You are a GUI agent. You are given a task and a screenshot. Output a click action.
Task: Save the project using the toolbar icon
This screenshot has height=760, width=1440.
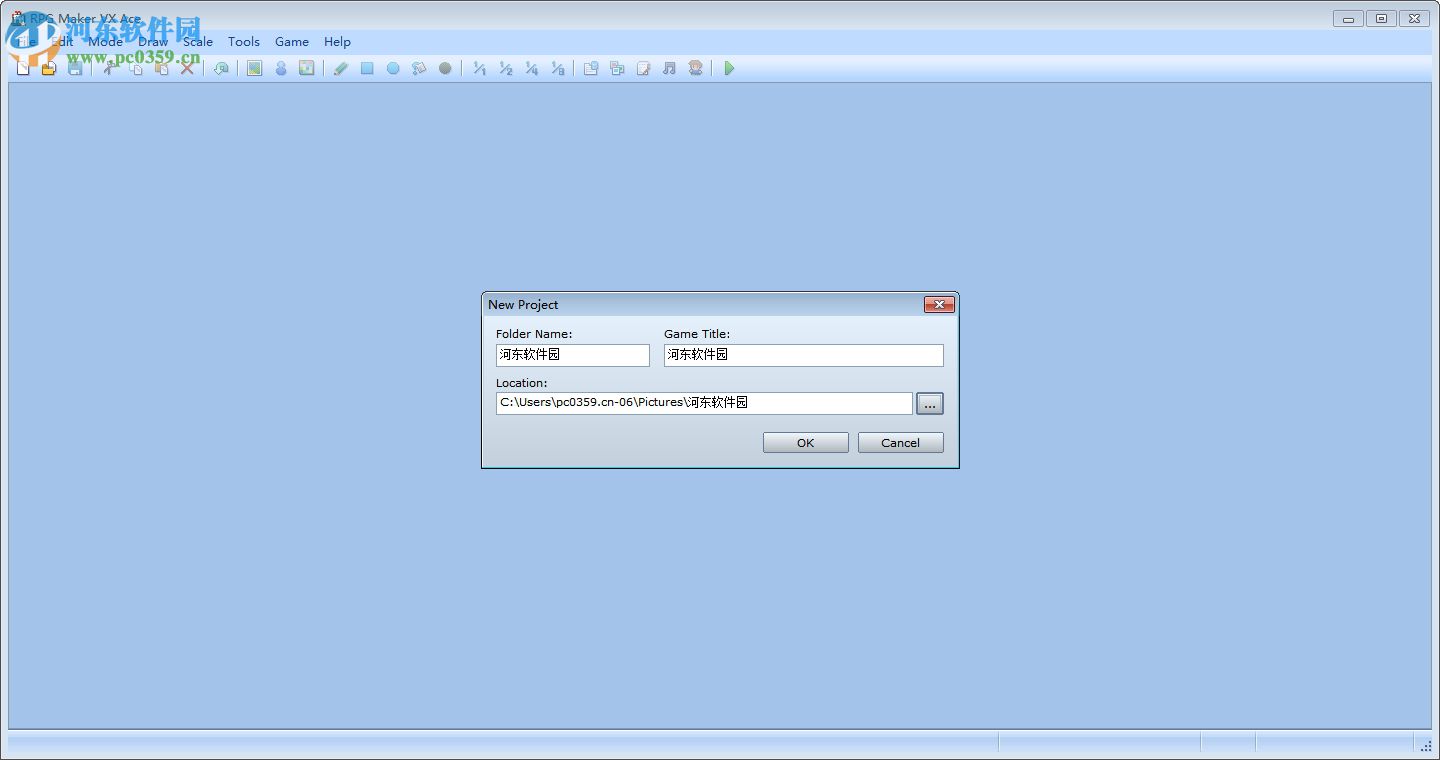click(75, 68)
